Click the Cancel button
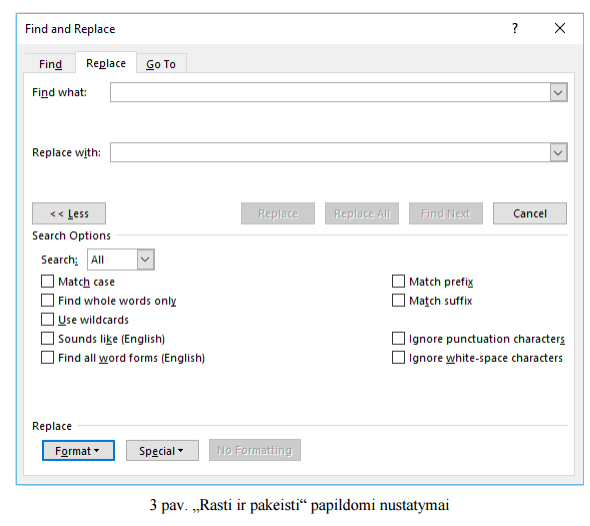The image size is (590, 526). (529, 214)
